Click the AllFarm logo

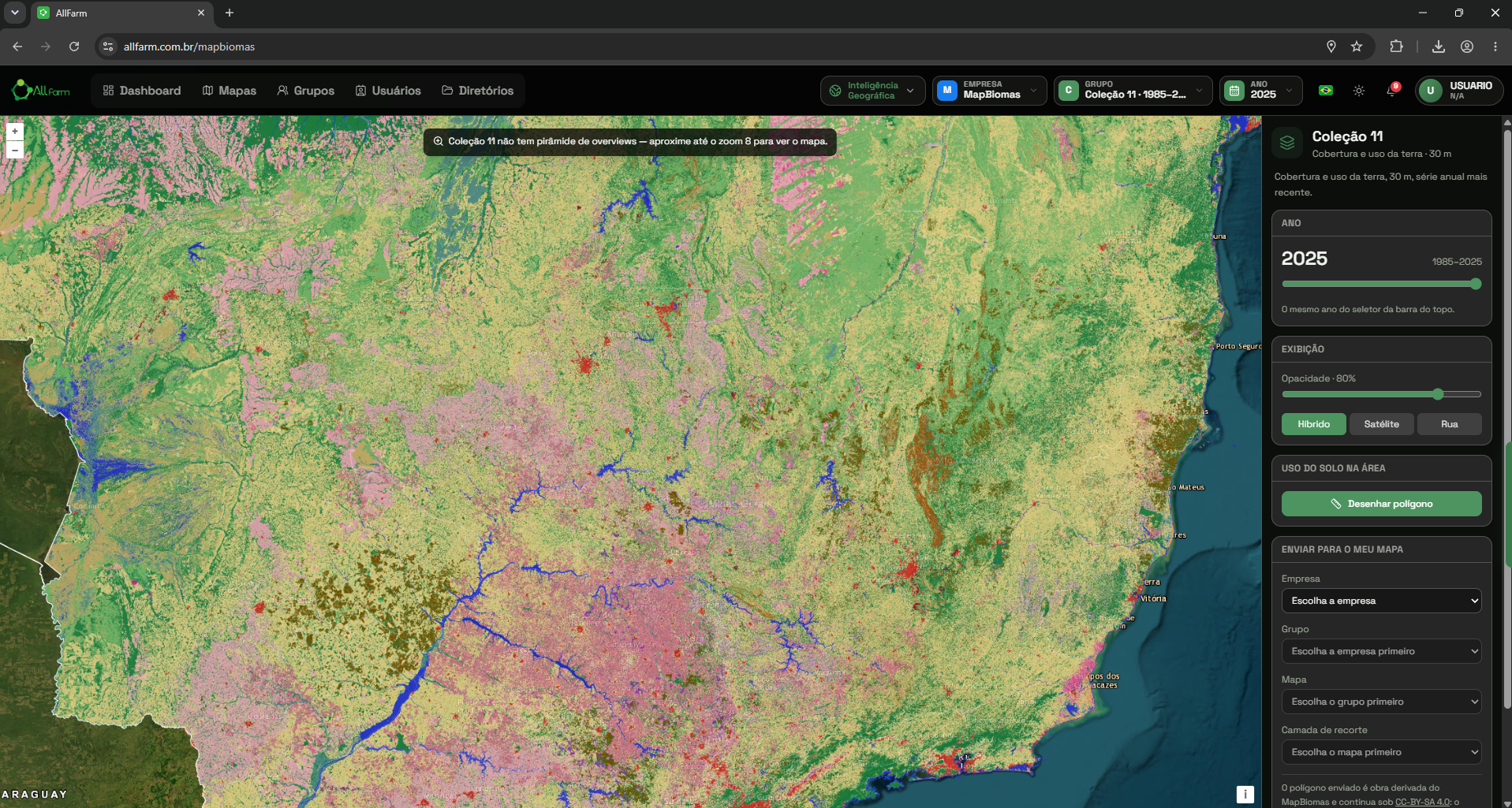tap(41, 91)
